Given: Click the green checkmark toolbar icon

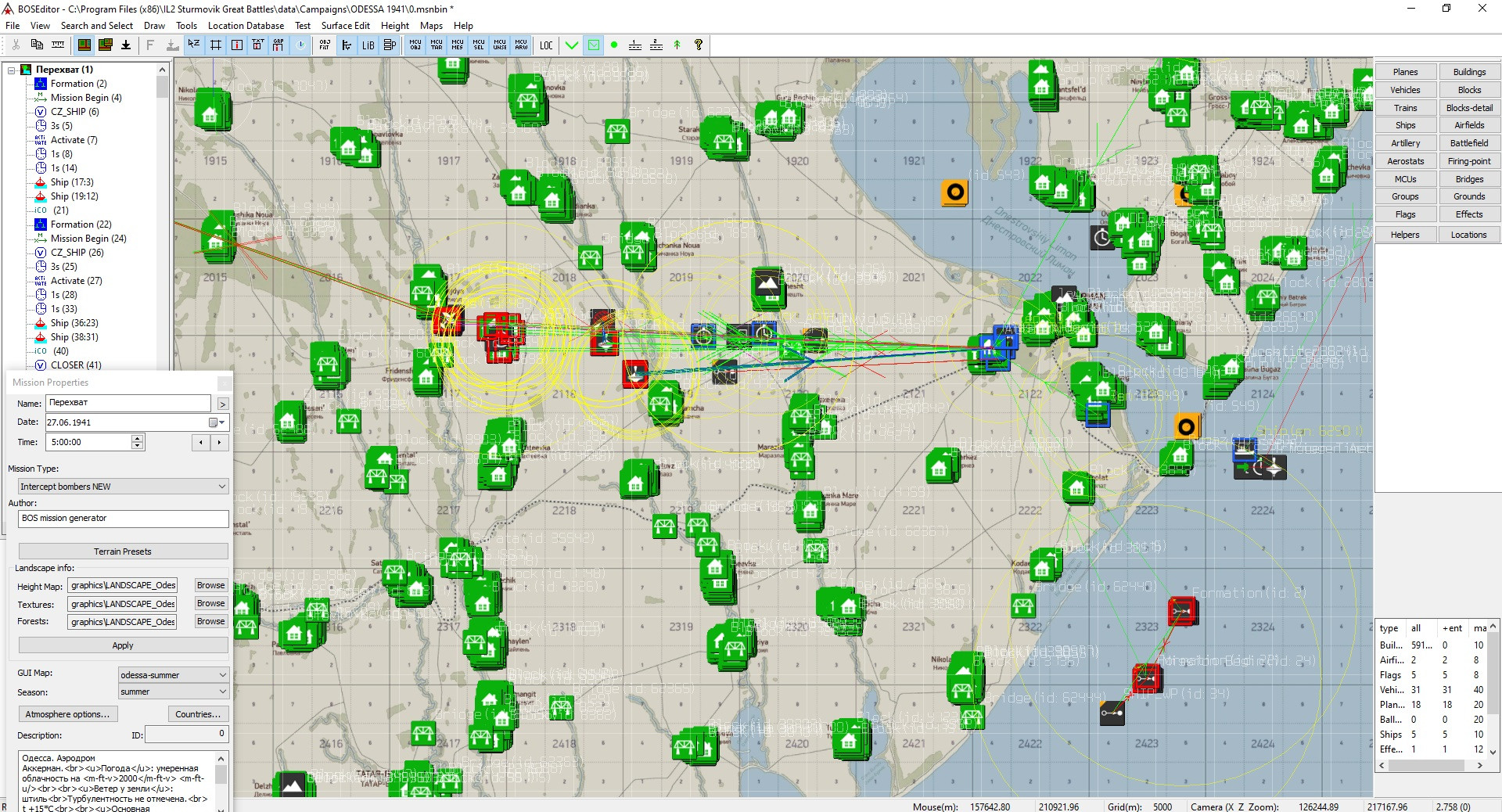Looking at the screenshot, I should 572,45.
